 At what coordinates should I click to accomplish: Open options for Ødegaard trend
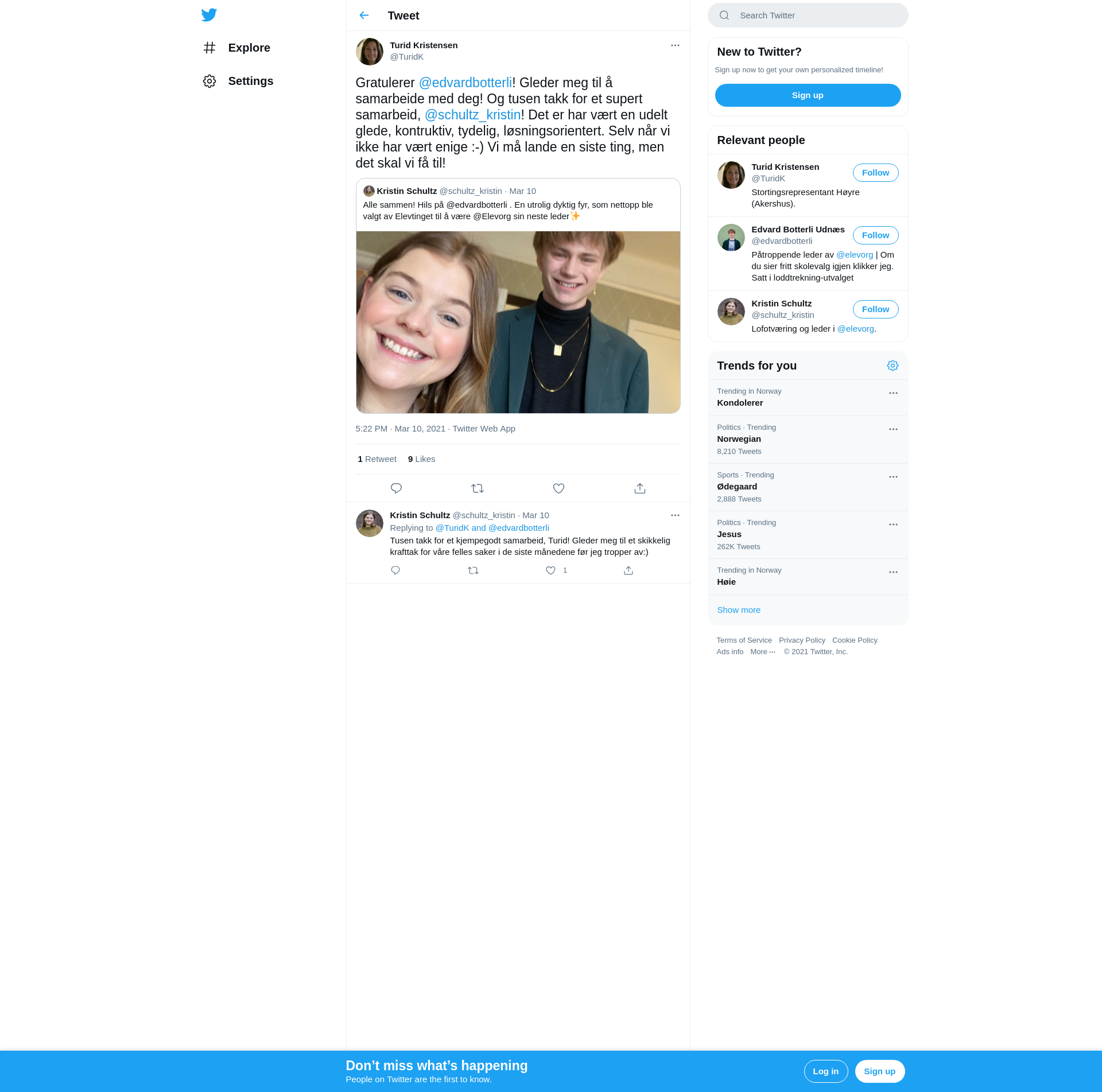click(x=893, y=477)
